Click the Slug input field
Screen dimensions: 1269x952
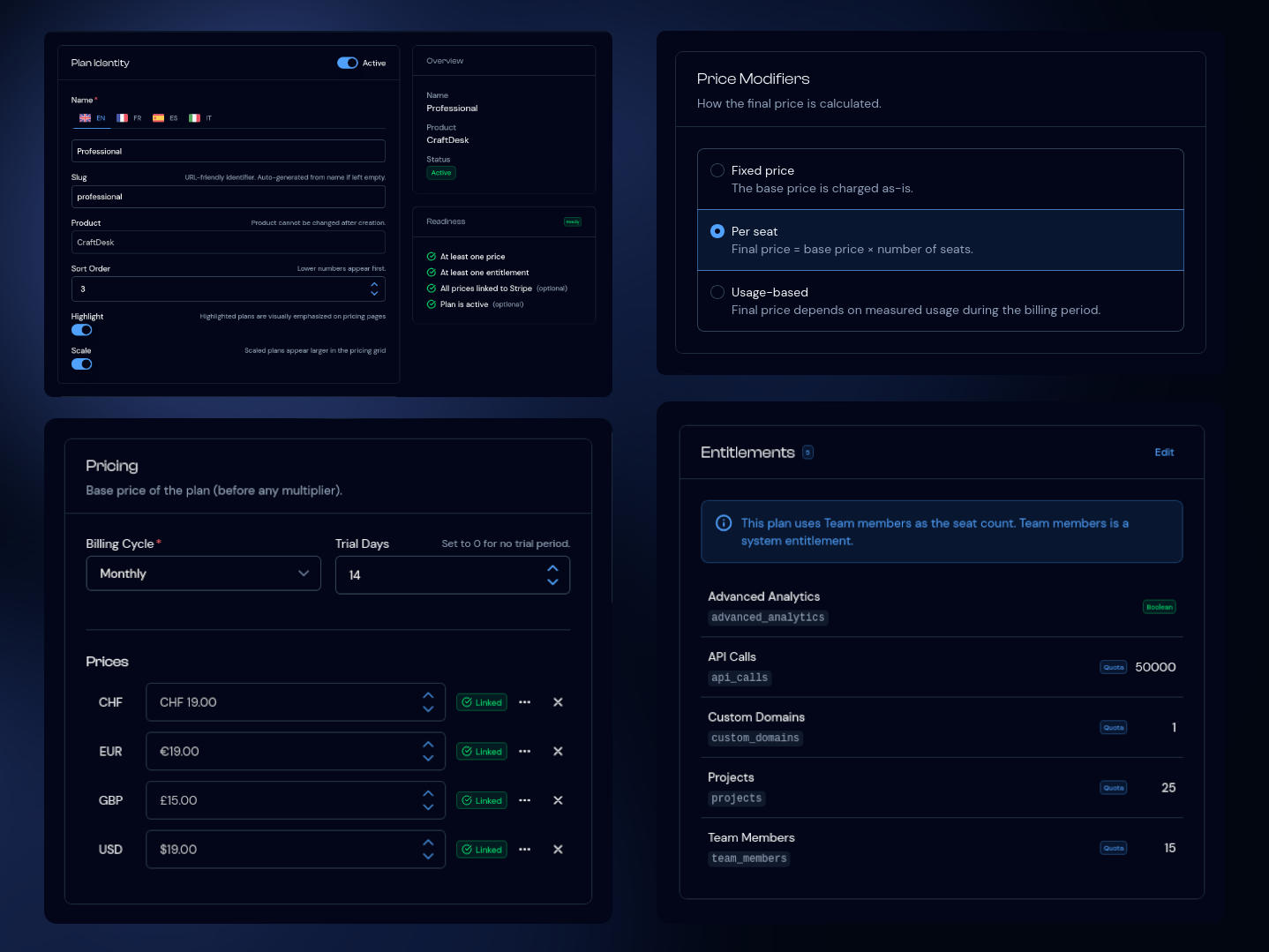click(x=228, y=197)
